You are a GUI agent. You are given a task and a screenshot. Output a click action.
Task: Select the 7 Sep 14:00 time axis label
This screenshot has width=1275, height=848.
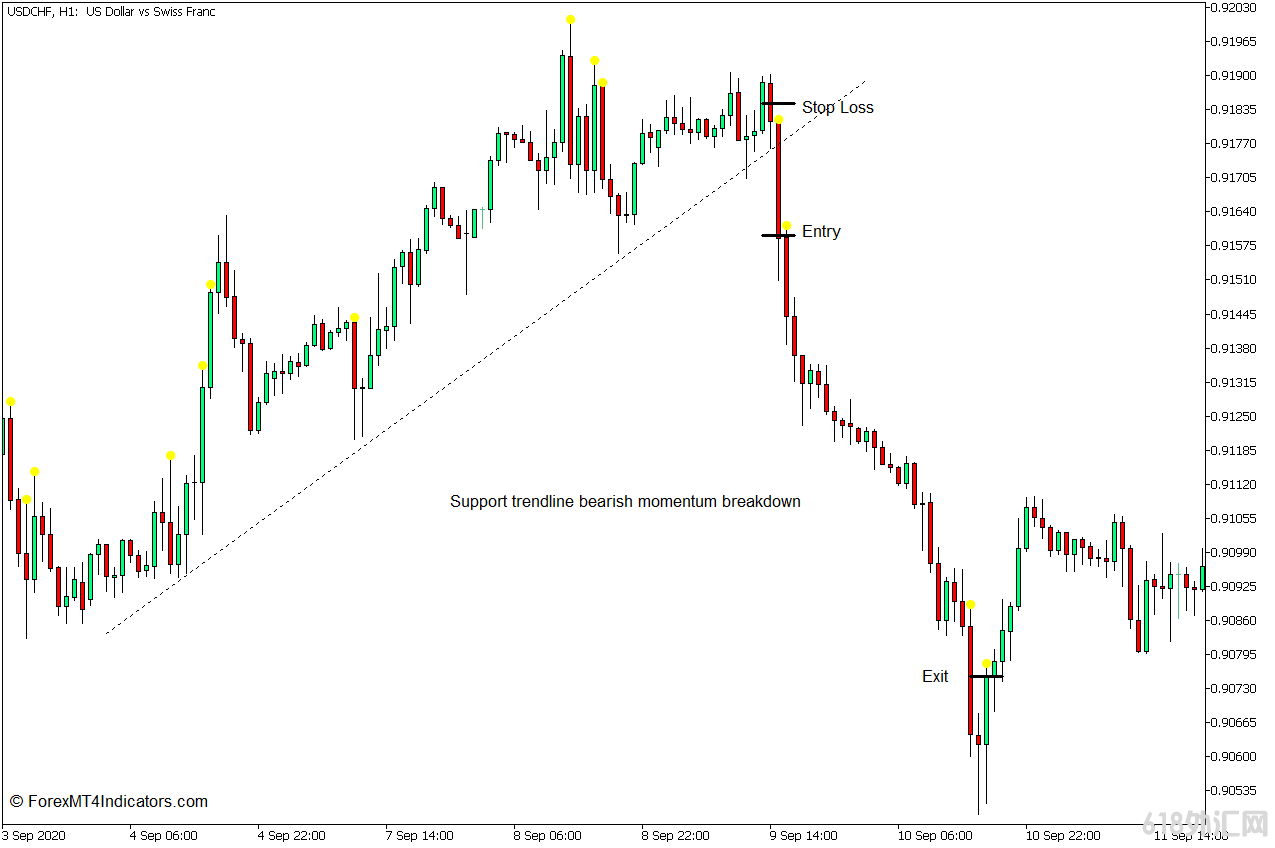click(x=419, y=836)
